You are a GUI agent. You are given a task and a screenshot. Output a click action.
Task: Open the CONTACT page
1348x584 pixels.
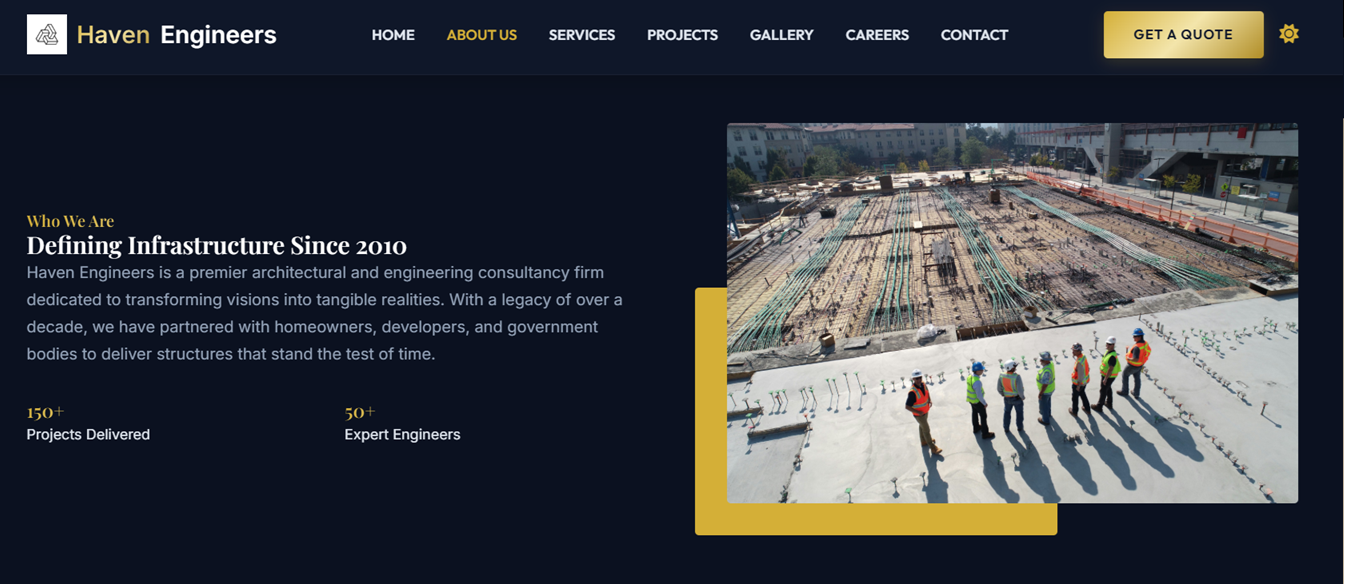pyautogui.click(x=974, y=35)
